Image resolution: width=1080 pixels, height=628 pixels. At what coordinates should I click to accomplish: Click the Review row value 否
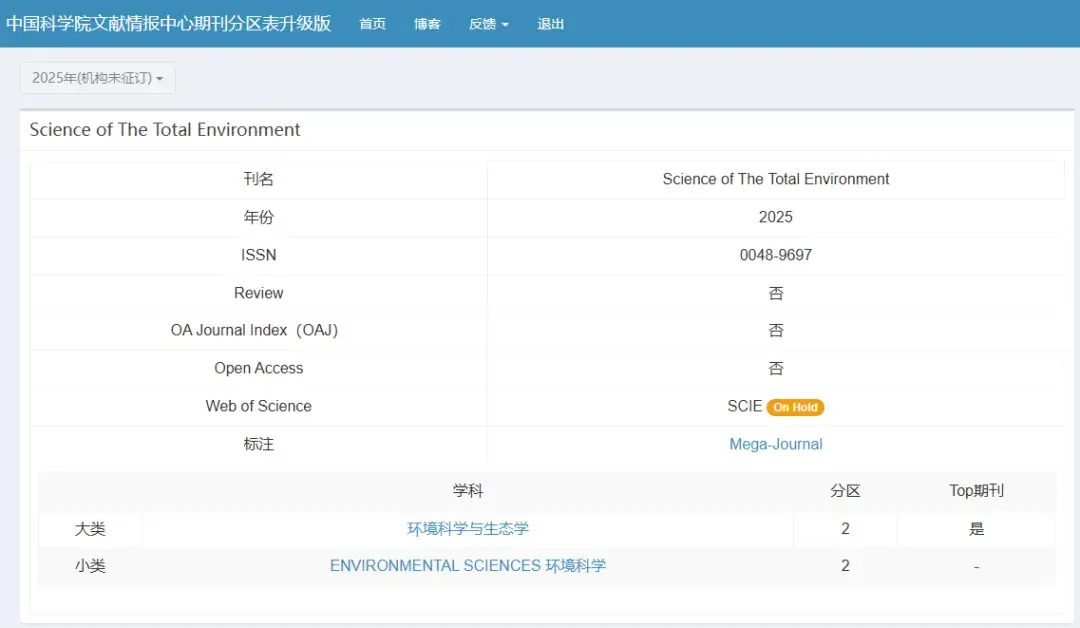[x=776, y=293]
